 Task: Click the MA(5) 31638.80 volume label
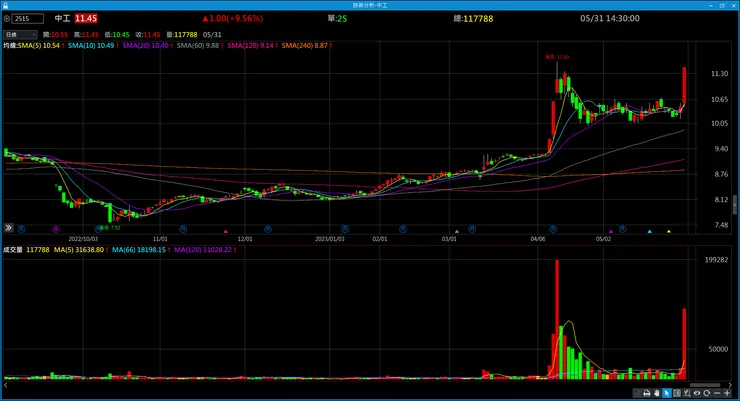[x=81, y=250]
